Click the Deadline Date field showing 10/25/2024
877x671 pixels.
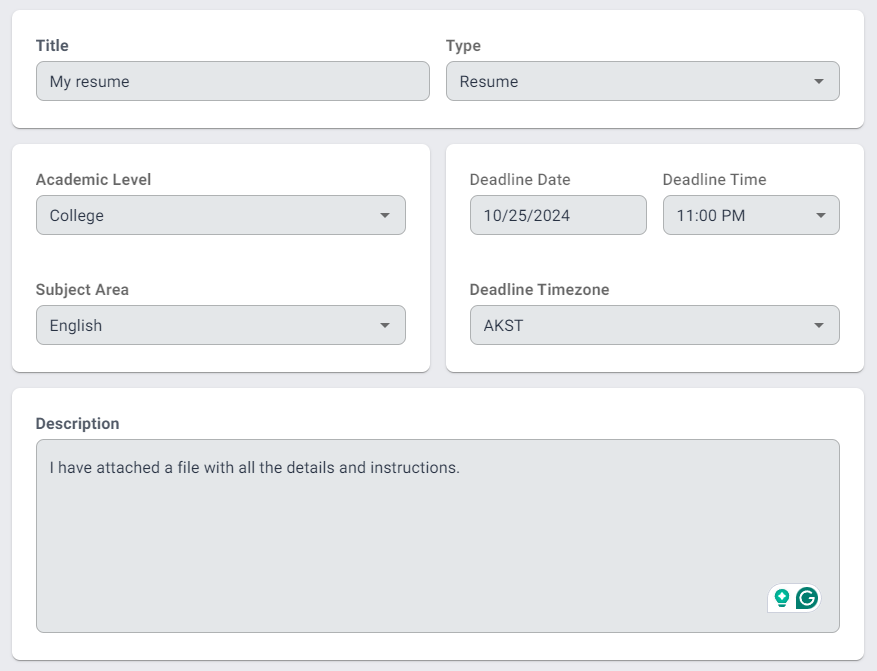(x=557, y=215)
